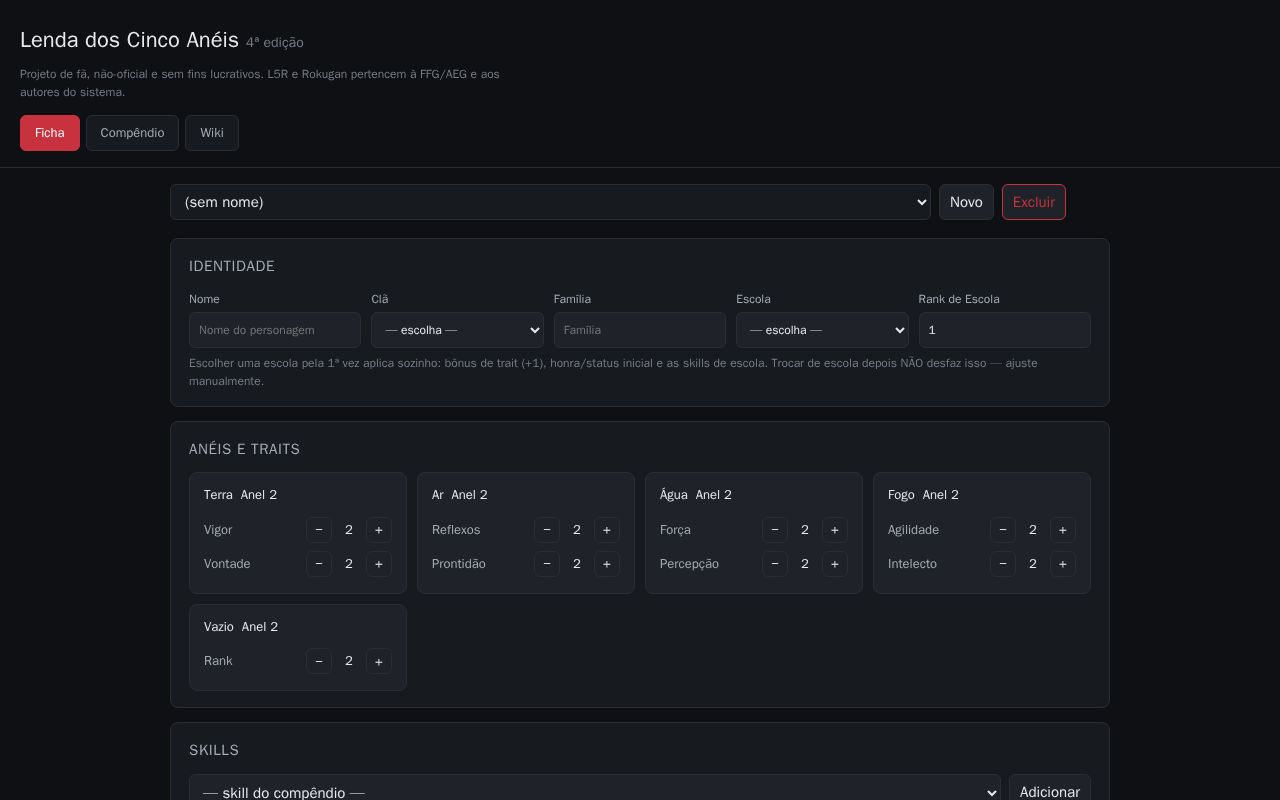Click the 'Fogo Anel 2' heading
The image size is (1280, 800).
point(923,495)
